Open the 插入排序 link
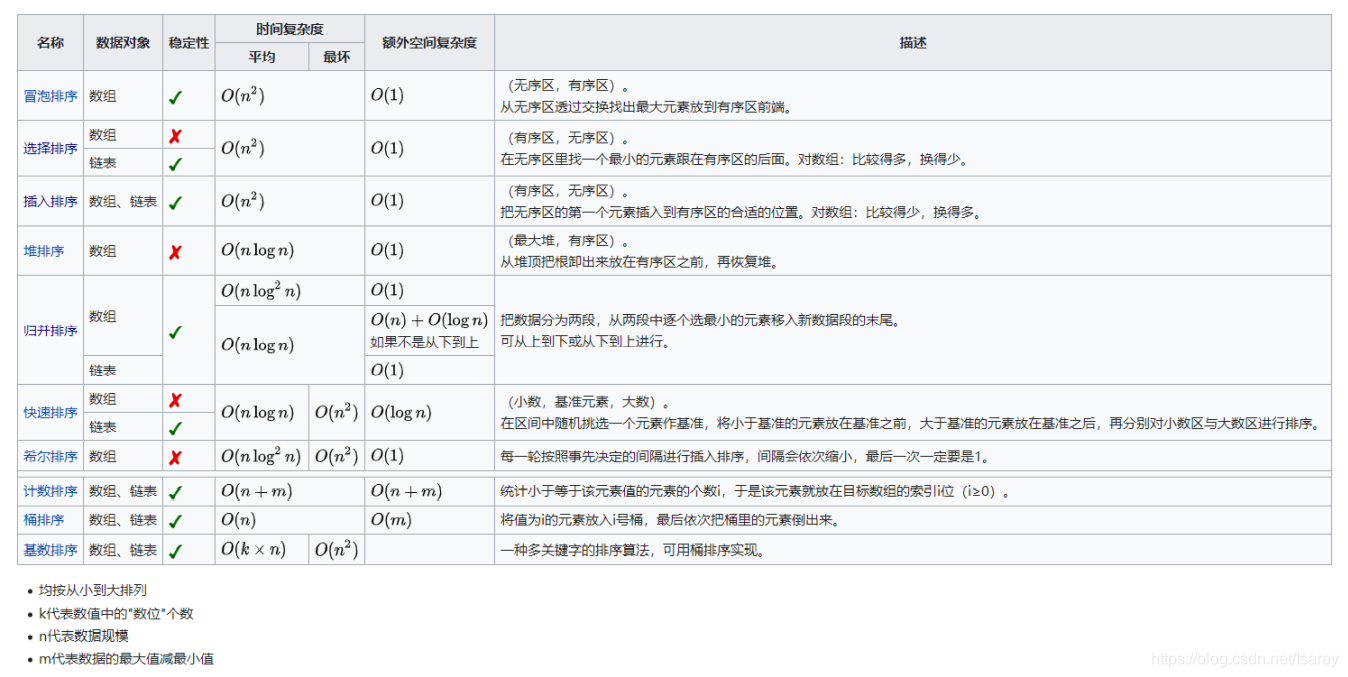The height and width of the screenshot is (677, 1348). tap(49, 200)
